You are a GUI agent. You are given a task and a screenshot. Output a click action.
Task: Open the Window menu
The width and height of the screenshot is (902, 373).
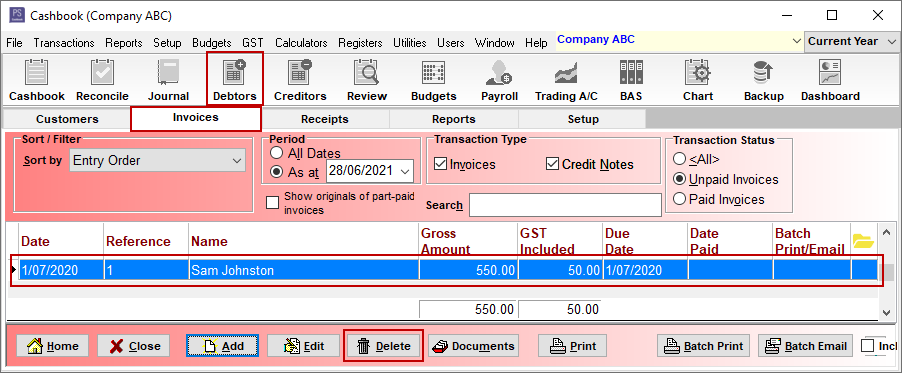[x=495, y=43]
